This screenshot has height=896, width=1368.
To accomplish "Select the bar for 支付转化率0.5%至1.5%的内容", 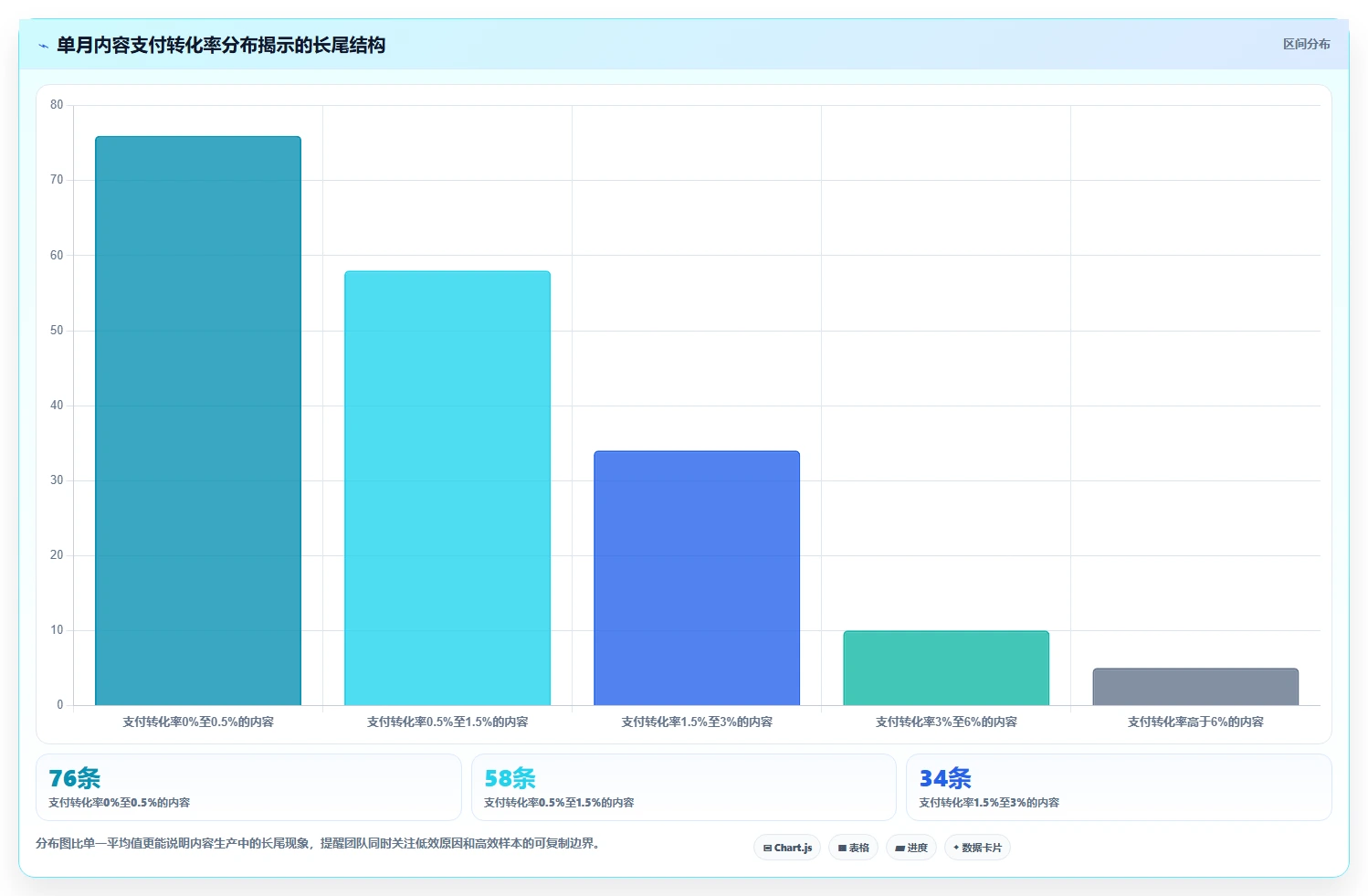I will (x=447, y=489).
